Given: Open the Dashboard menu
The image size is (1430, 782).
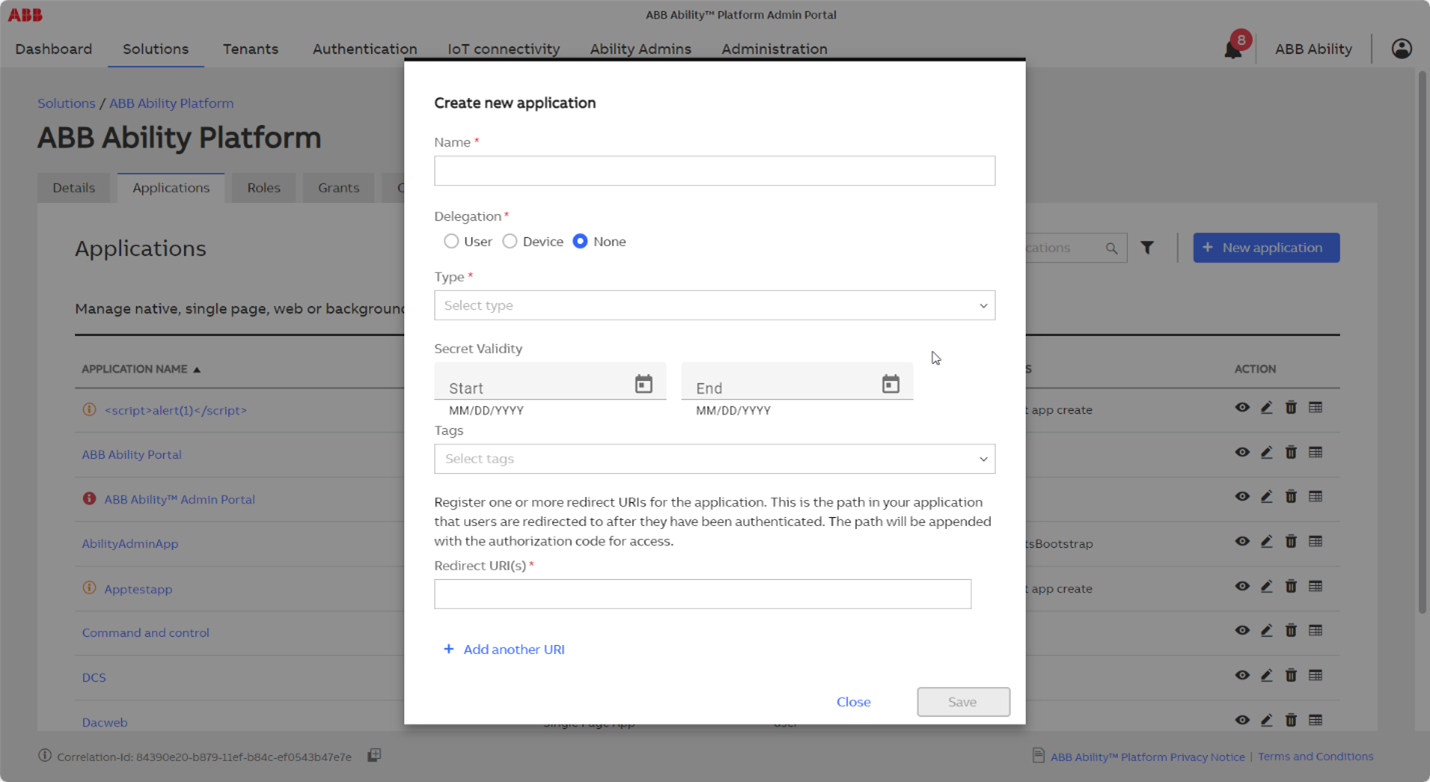Looking at the screenshot, I should click(x=54, y=49).
